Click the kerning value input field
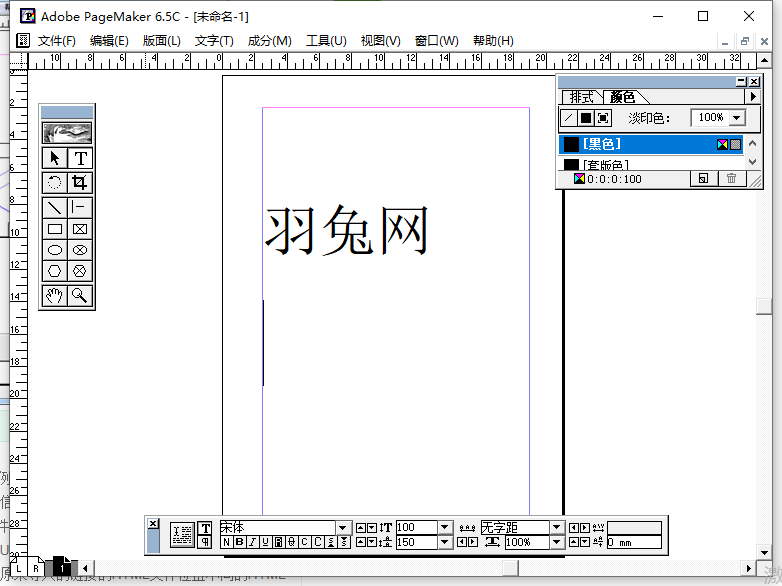The height and width of the screenshot is (586, 782). coord(634,528)
